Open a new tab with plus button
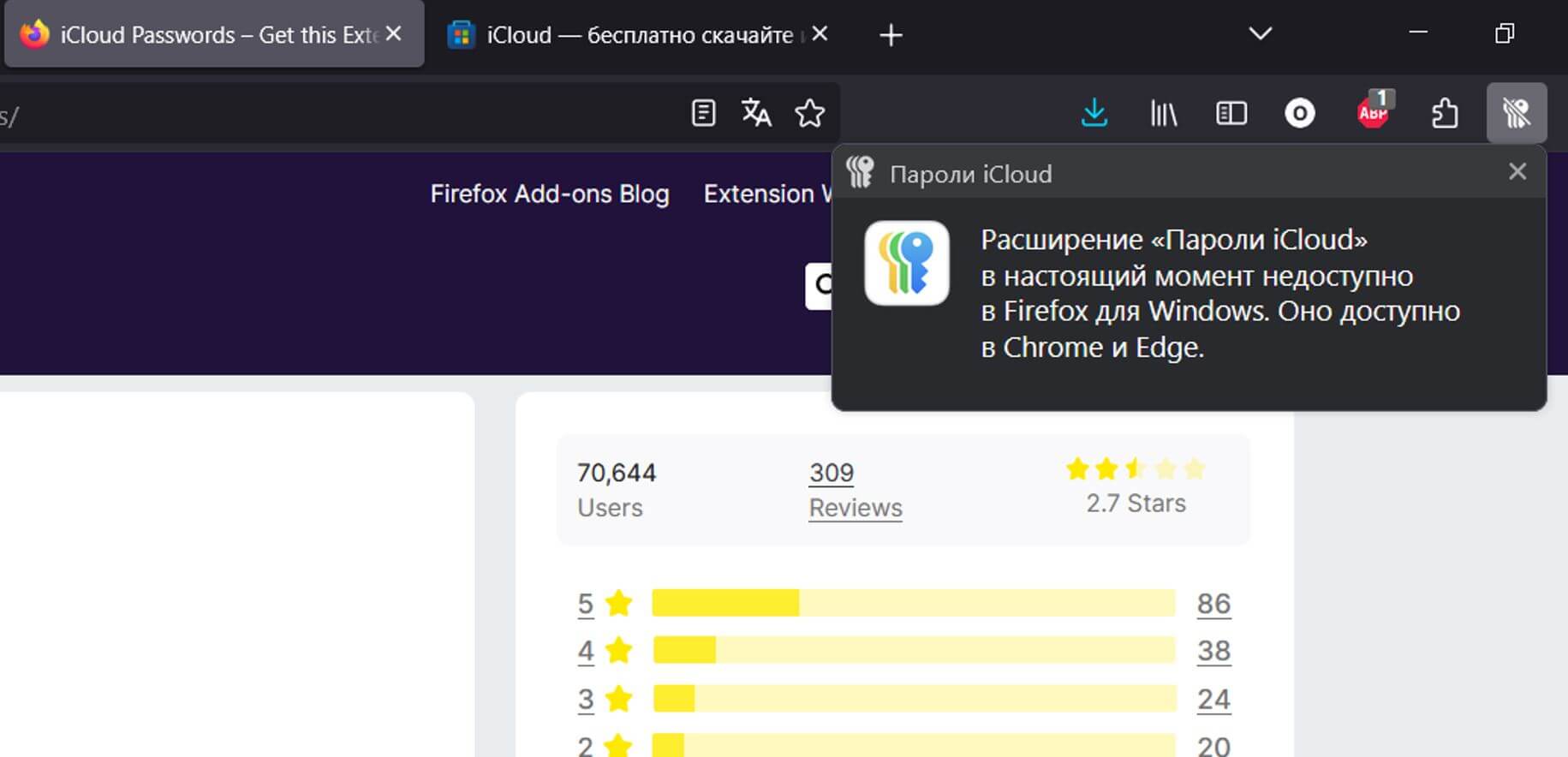The width and height of the screenshot is (1568, 757). pyautogui.click(x=891, y=35)
